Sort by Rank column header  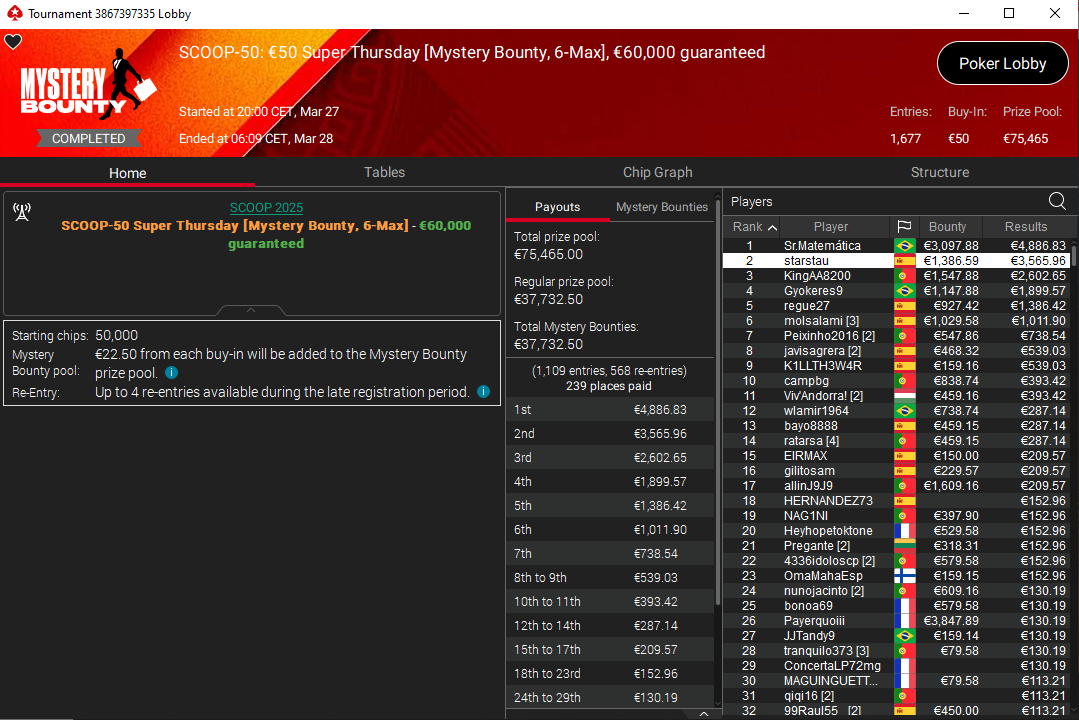coord(754,226)
